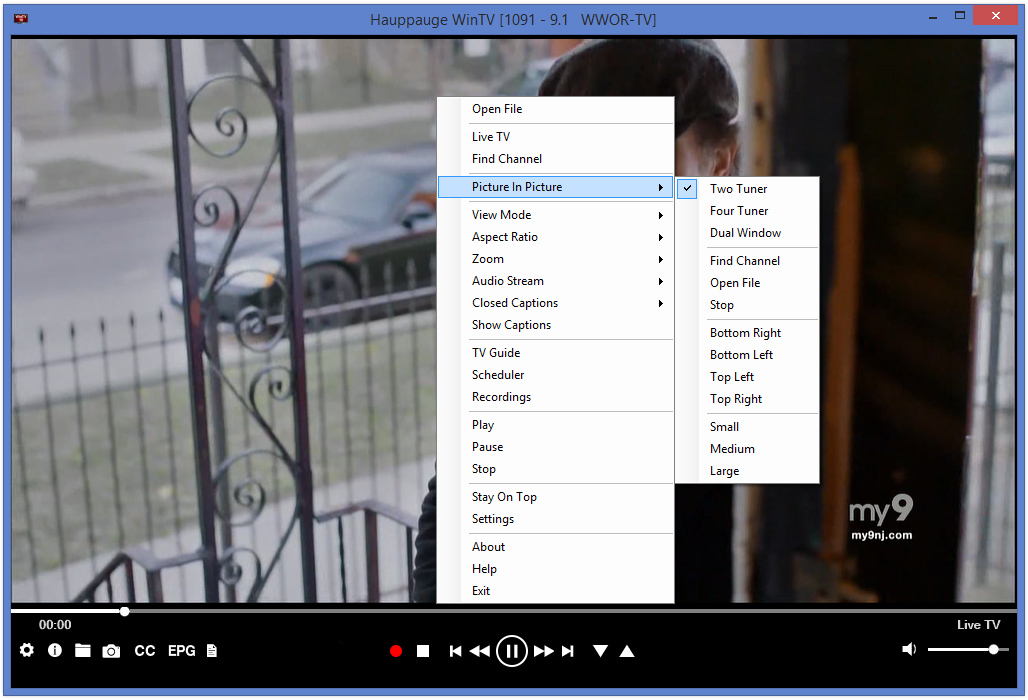Click the channel info icon
The height and width of the screenshot is (700, 1028).
(54, 651)
